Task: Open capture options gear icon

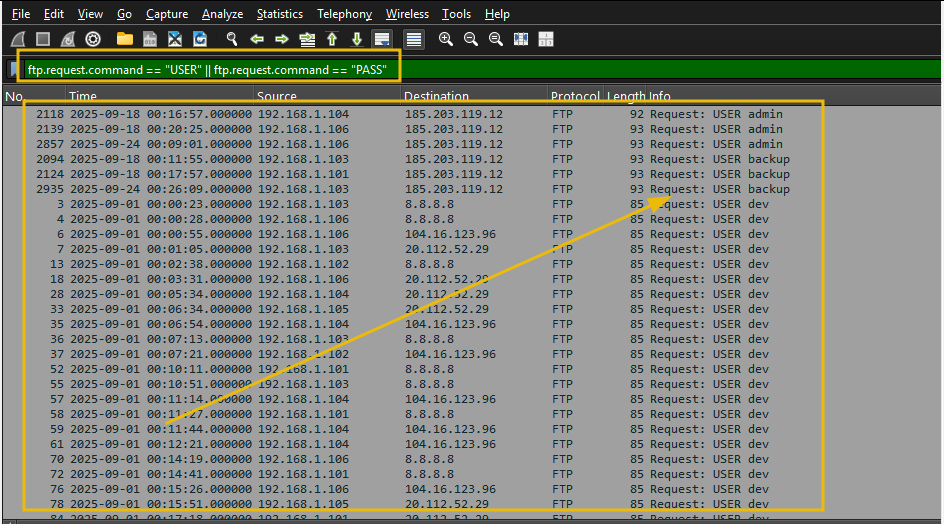Action: tap(93, 39)
